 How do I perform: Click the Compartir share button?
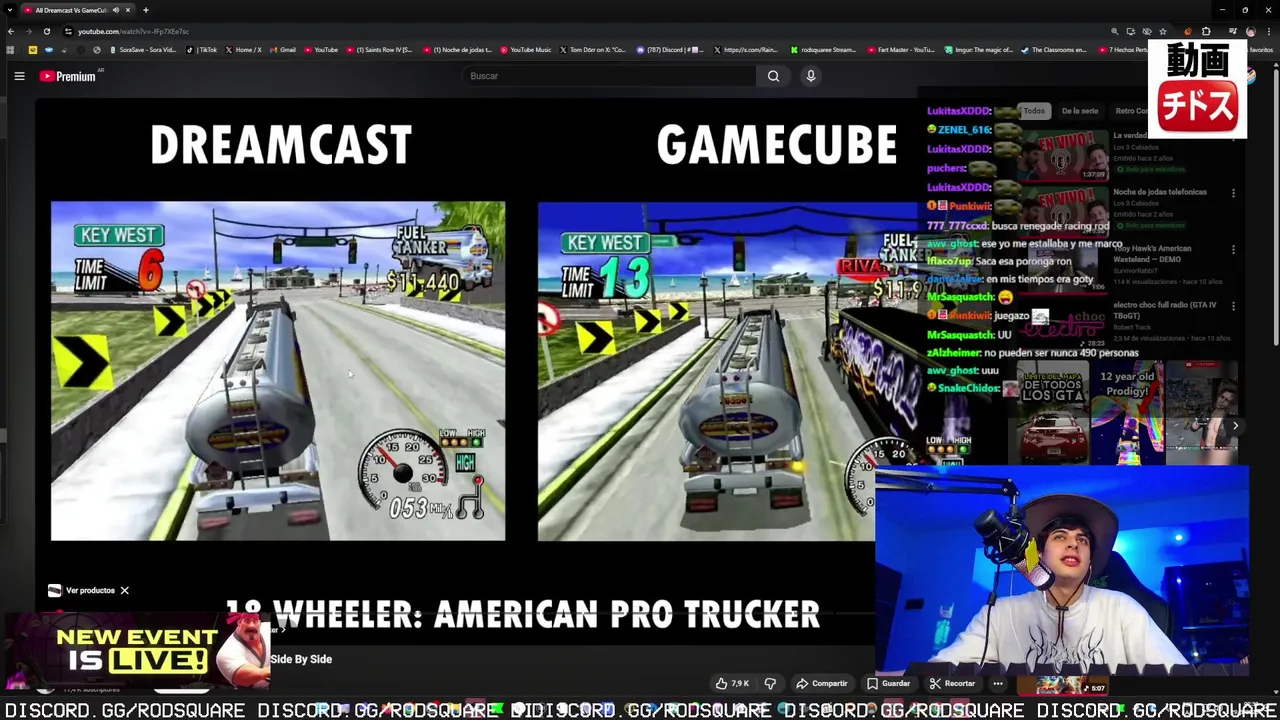822,683
